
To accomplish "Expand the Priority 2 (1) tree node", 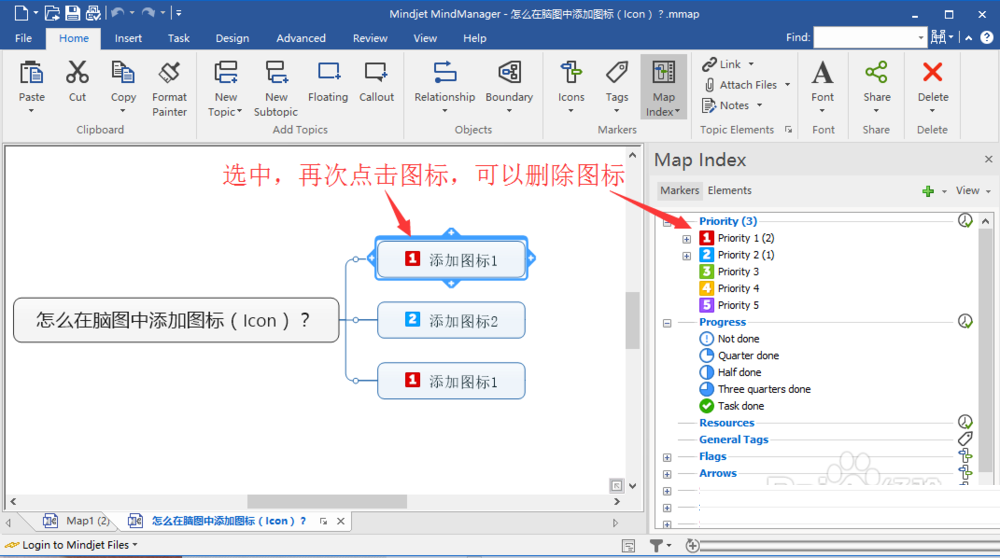I will [x=686, y=256].
